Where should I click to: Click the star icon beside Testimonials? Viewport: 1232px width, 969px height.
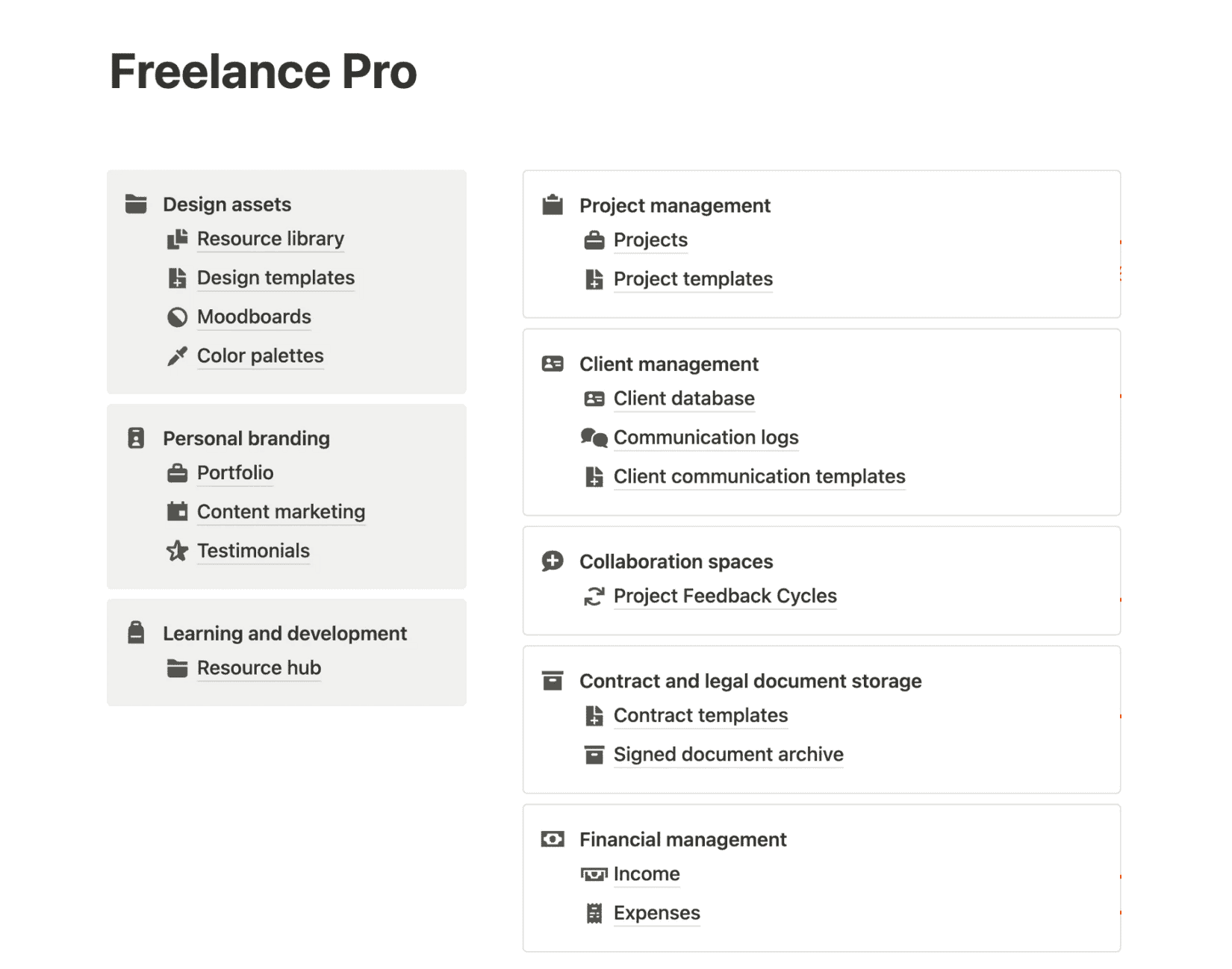[177, 551]
